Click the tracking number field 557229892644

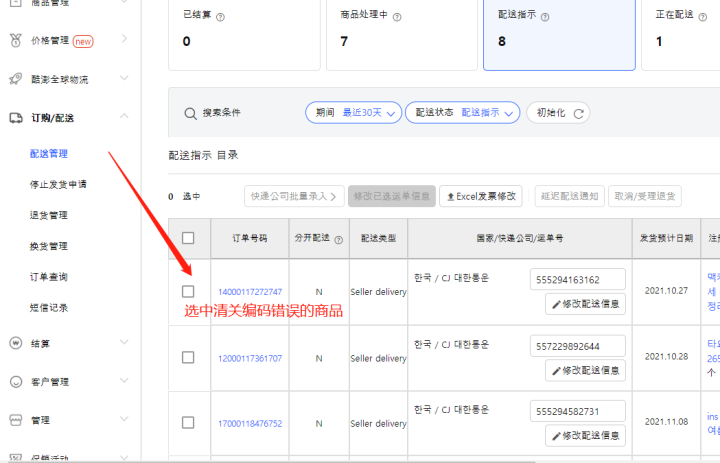point(578,346)
